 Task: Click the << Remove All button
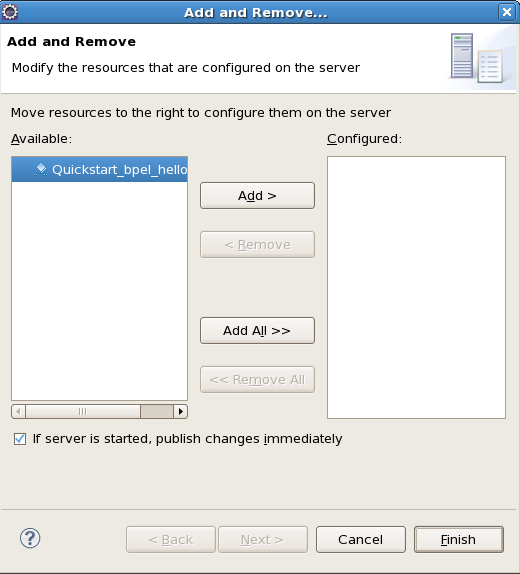tap(257, 380)
